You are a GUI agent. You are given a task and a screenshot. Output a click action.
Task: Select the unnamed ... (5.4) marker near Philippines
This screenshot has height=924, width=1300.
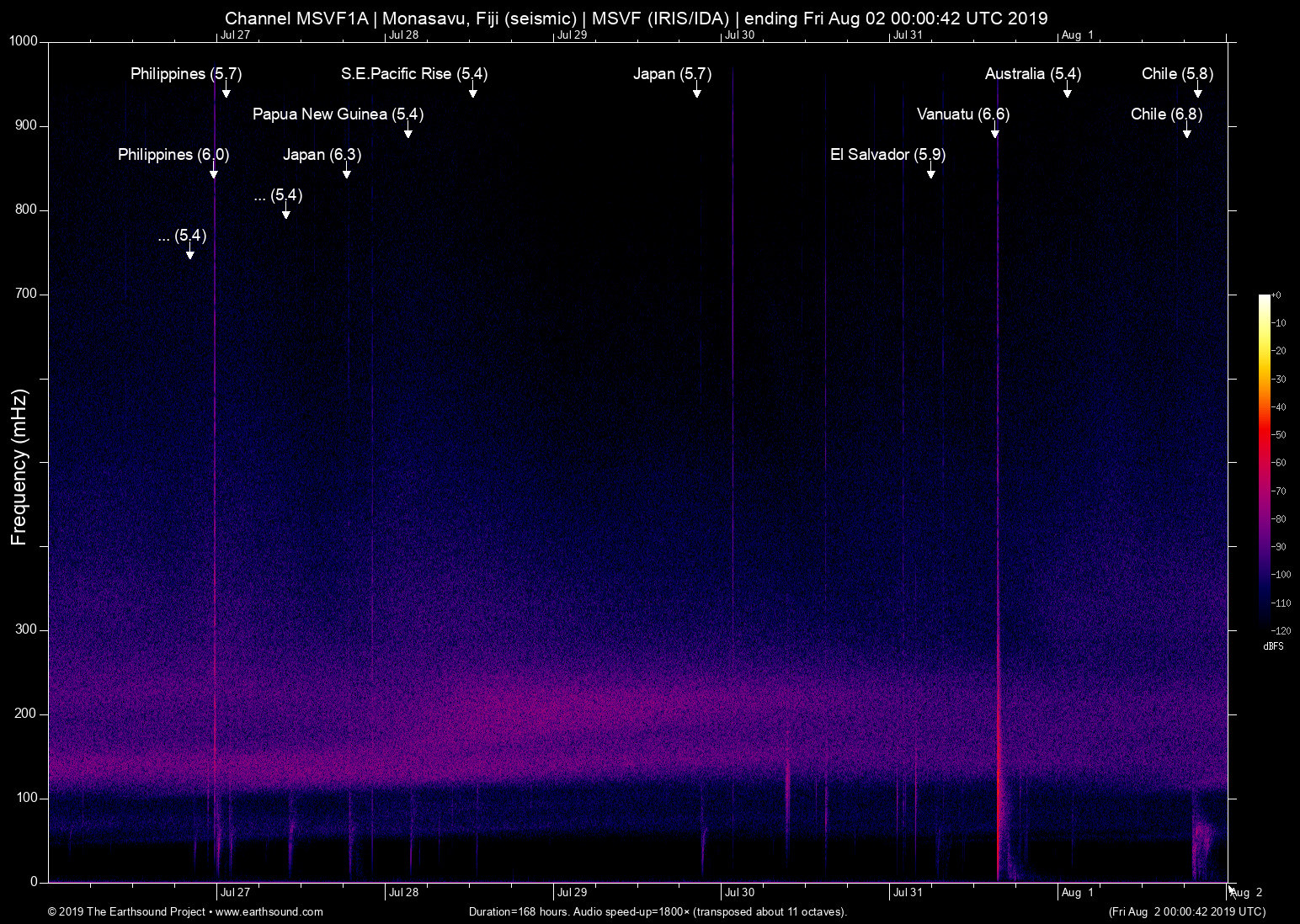[x=181, y=236]
